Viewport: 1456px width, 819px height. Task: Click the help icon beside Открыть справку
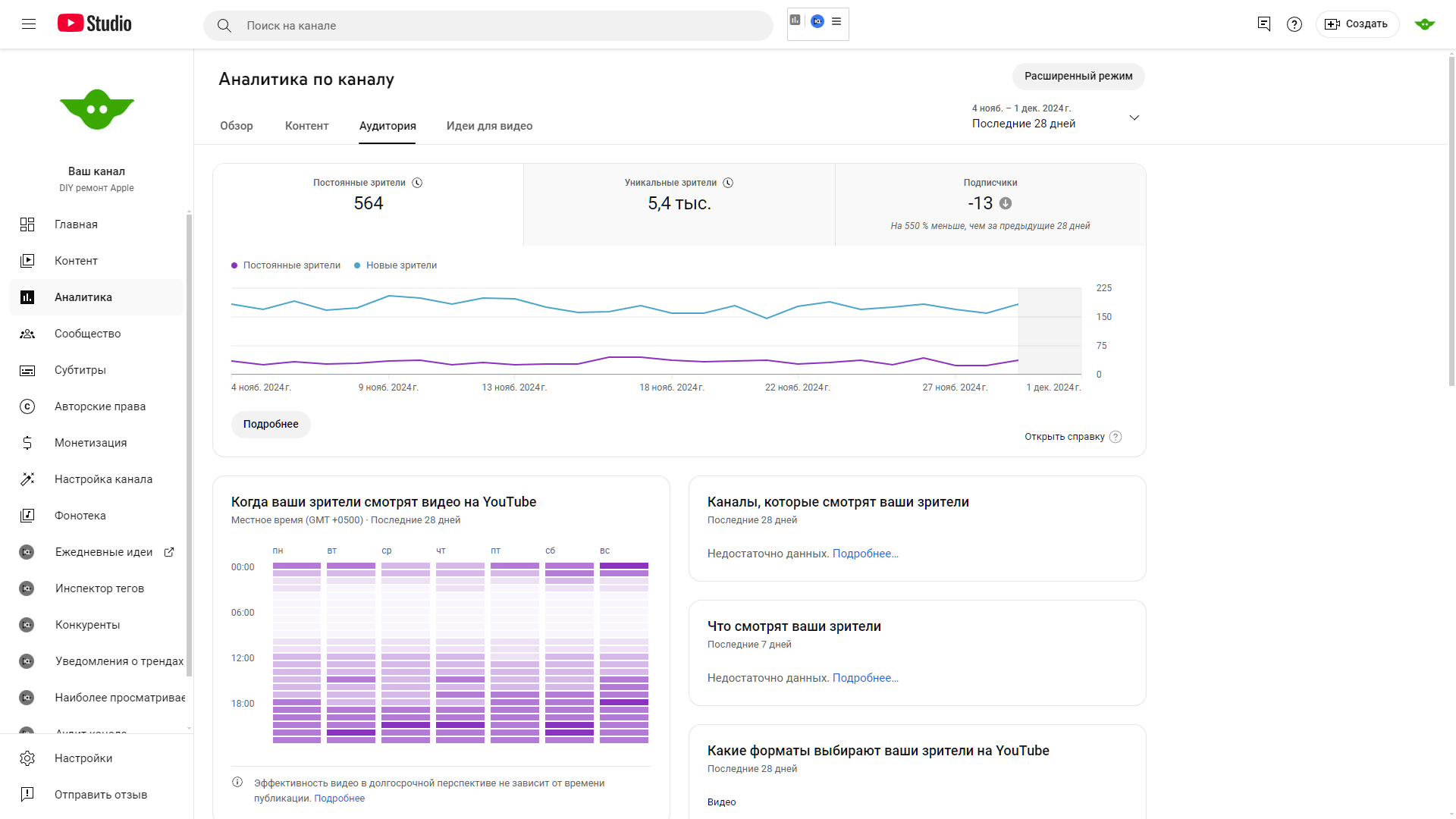pyautogui.click(x=1116, y=437)
